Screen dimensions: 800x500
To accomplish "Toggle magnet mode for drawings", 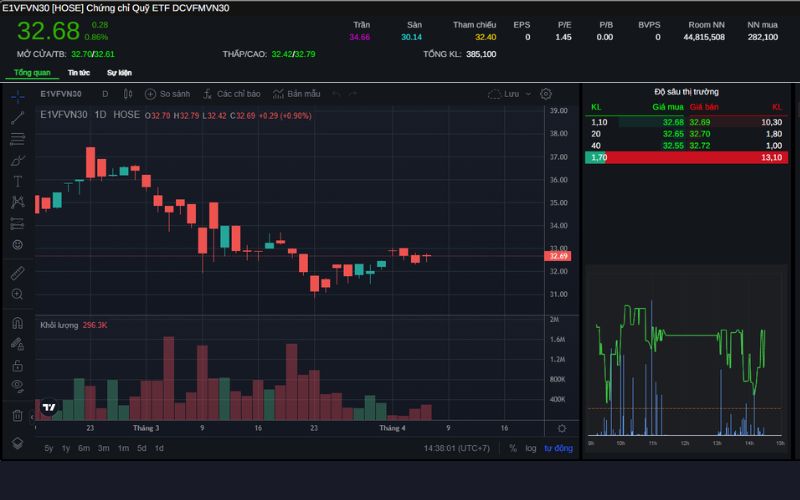I will [17, 323].
